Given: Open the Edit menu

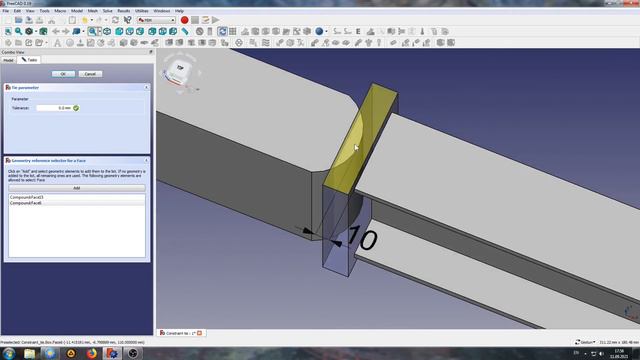Looking at the screenshot, I should pos(17,11).
